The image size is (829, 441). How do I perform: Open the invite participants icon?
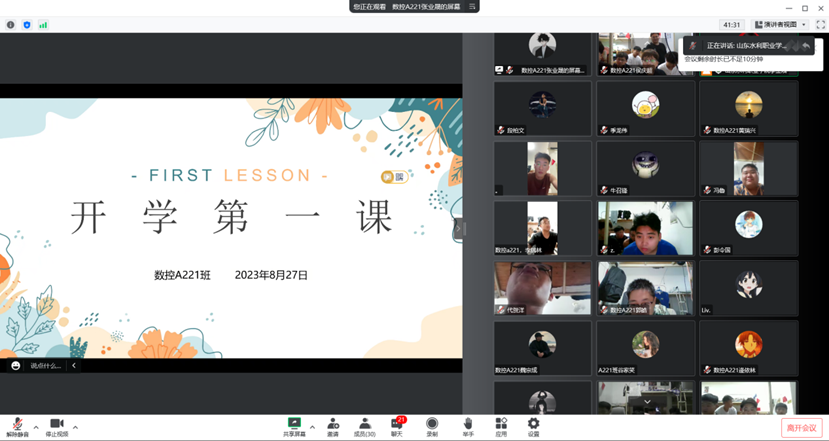(333, 424)
